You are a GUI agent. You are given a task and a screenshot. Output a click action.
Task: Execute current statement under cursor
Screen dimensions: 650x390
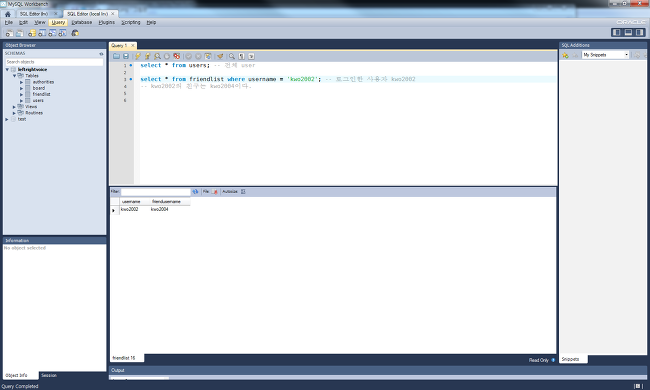(x=147, y=56)
